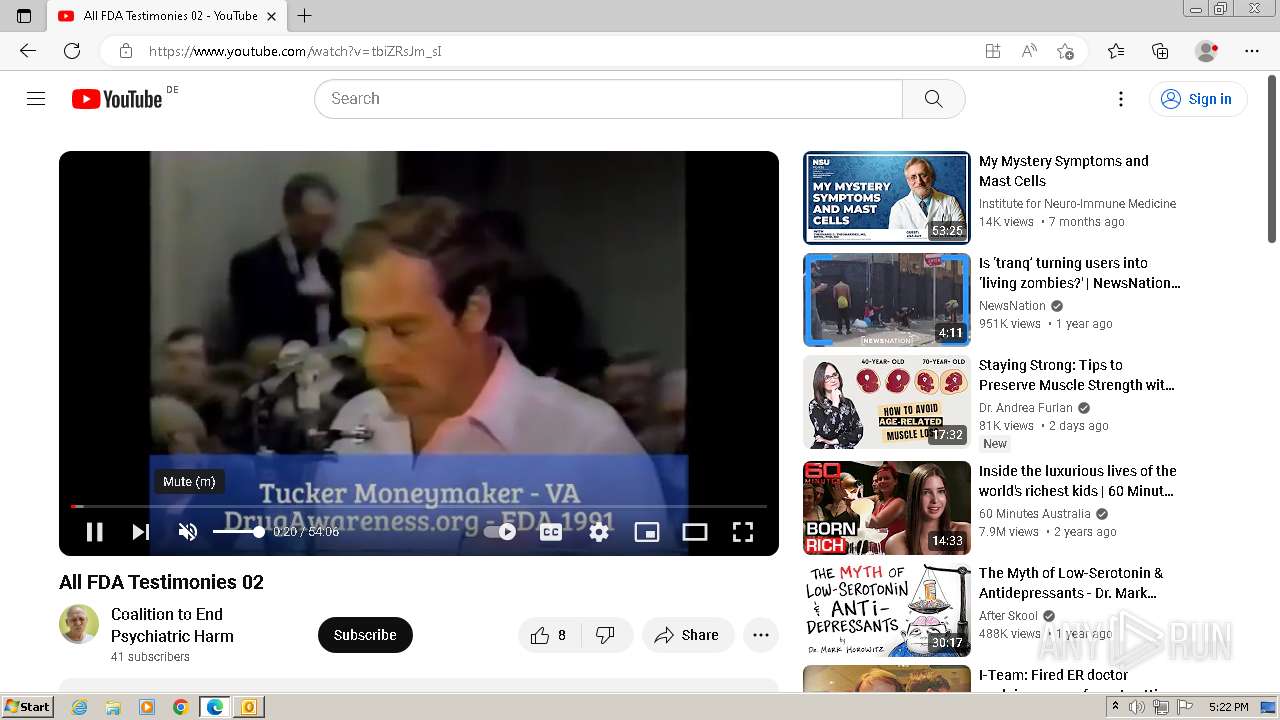The height and width of the screenshot is (720, 1280).
Task: Click the YouTube search field
Action: (608, 99)
